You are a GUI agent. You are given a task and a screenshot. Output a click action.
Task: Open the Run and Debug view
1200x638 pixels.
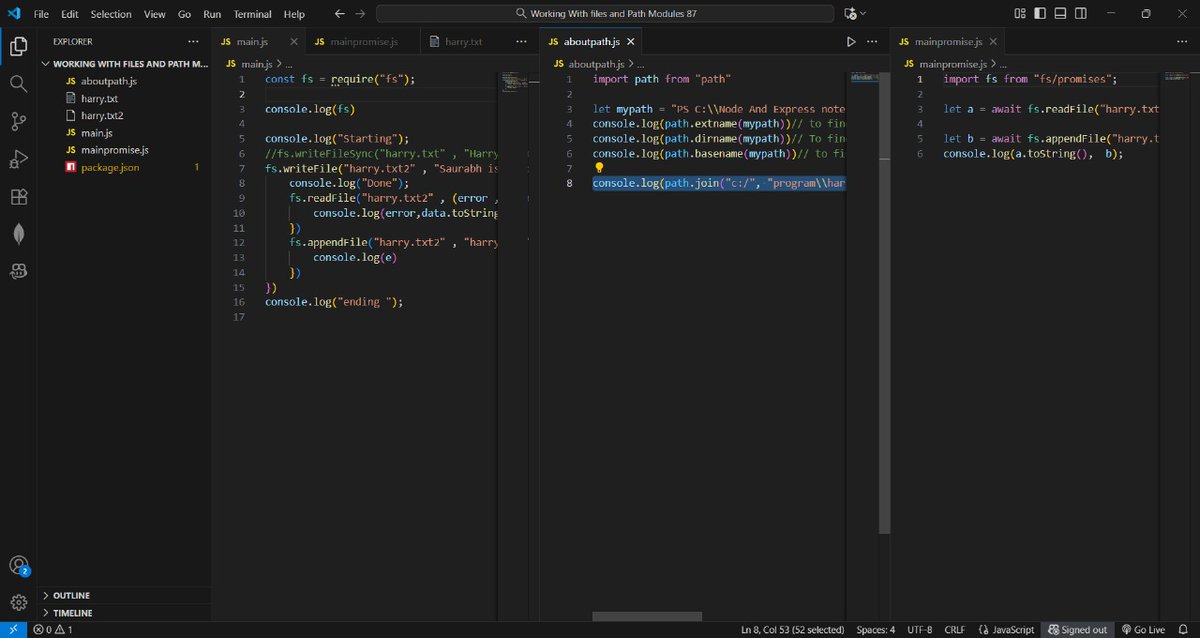click(18, 160)
